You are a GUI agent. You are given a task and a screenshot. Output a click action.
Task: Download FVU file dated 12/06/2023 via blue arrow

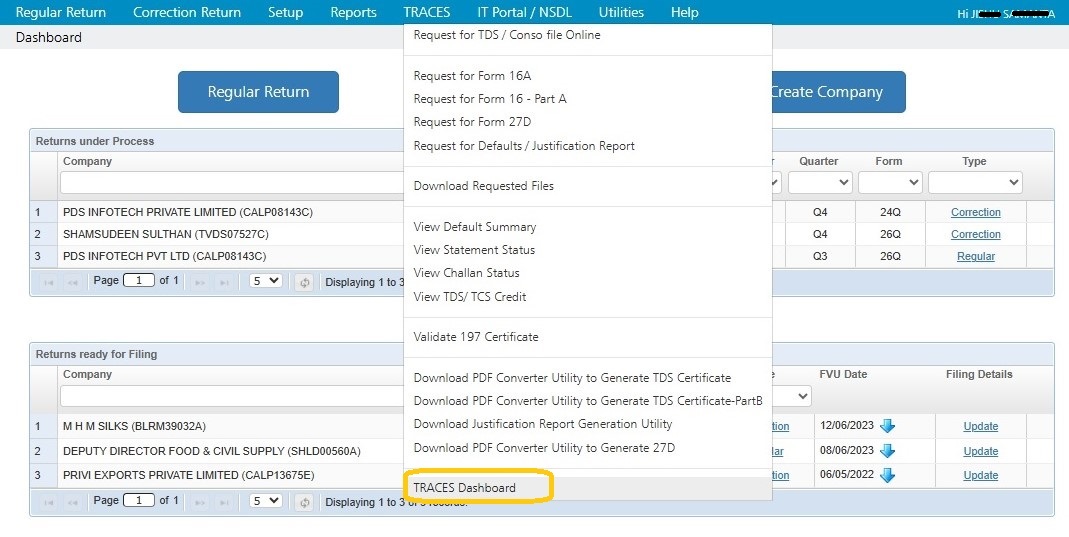pos(886,426)
